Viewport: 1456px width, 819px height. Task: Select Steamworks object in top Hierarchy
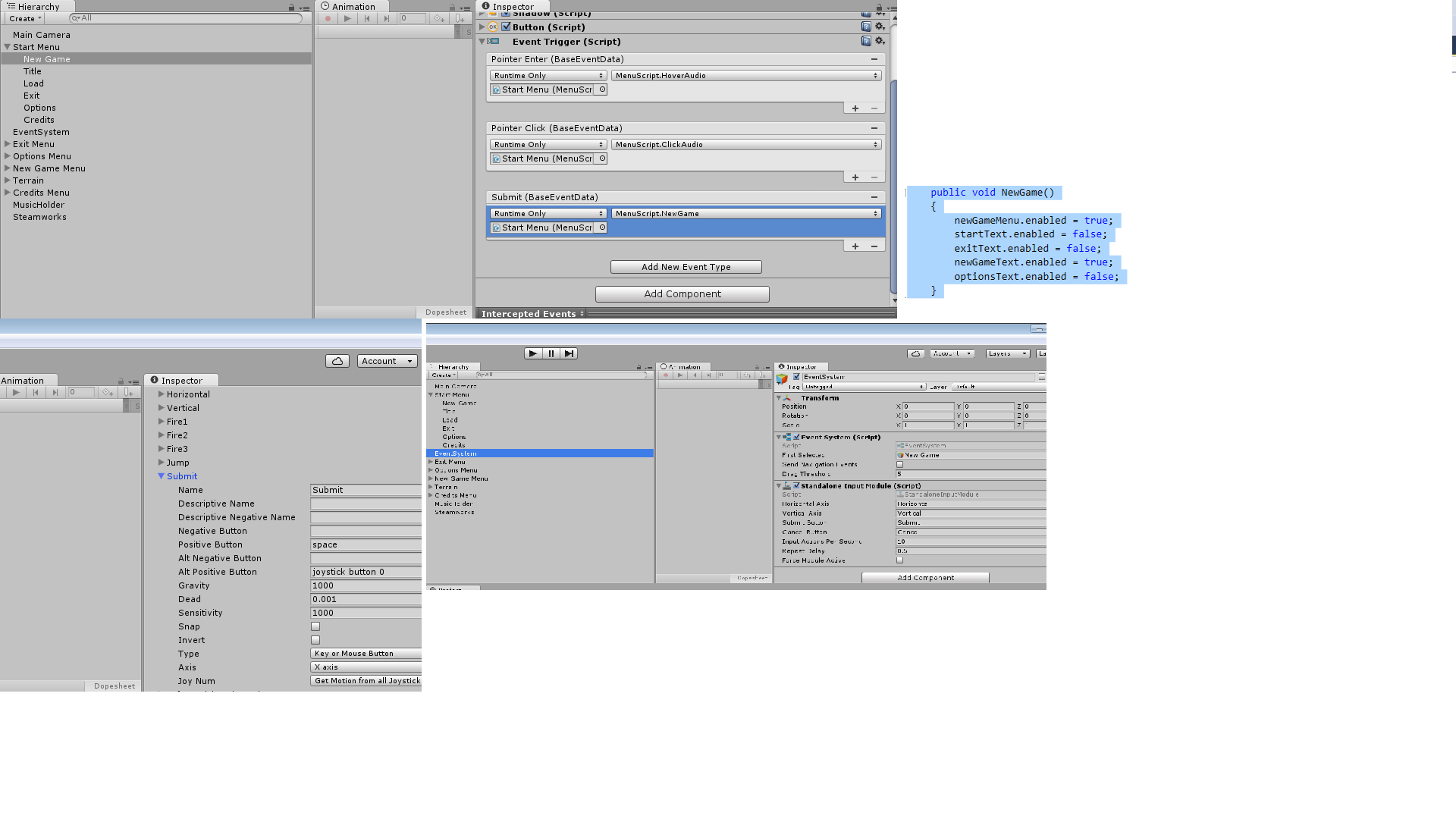(x=155, y=217)
